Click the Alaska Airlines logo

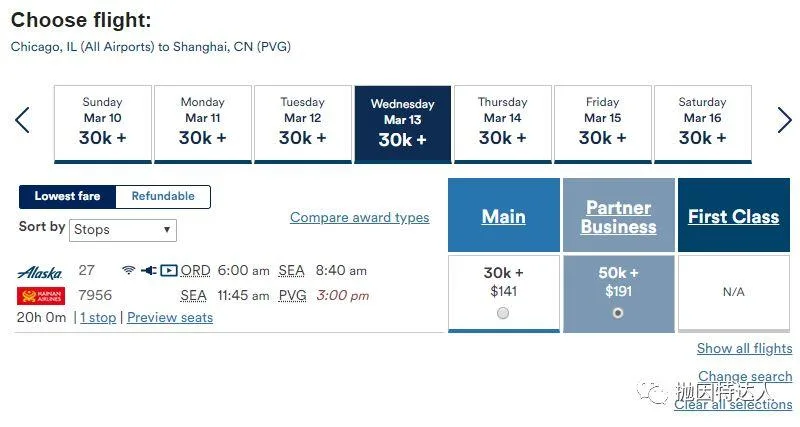[40, 271]
